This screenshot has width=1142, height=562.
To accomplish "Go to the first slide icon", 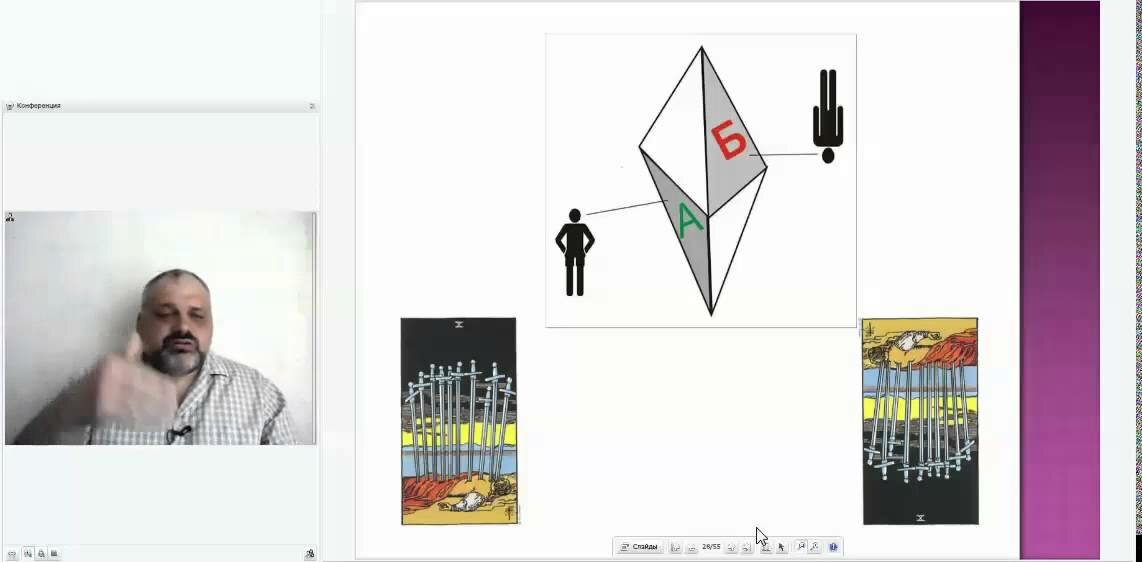I will [x=676, y=547].
